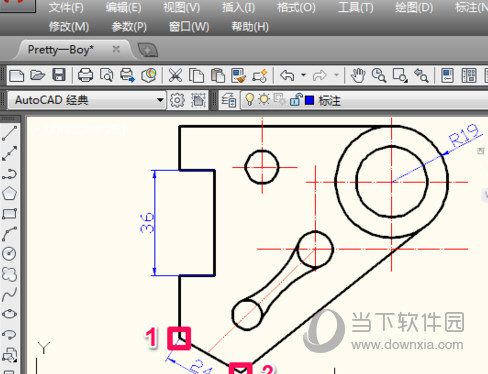Viewport: 488px width, 374px height.
Task: Select the Spline tool
Action: point(9,294)
